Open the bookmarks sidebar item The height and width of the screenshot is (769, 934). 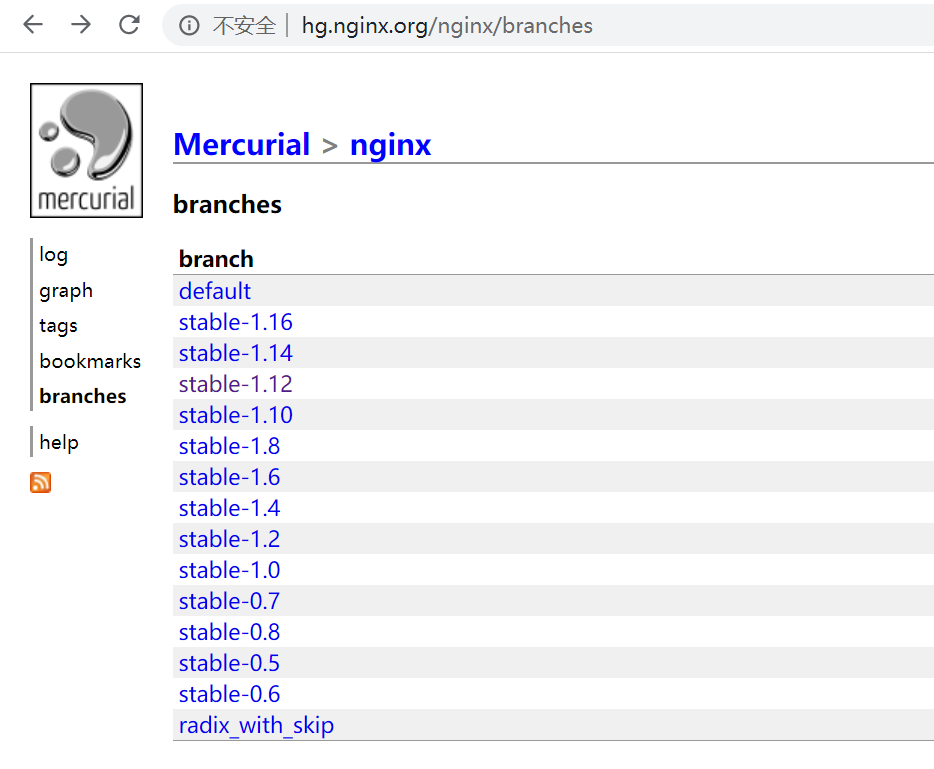click(x=90, y=361)
